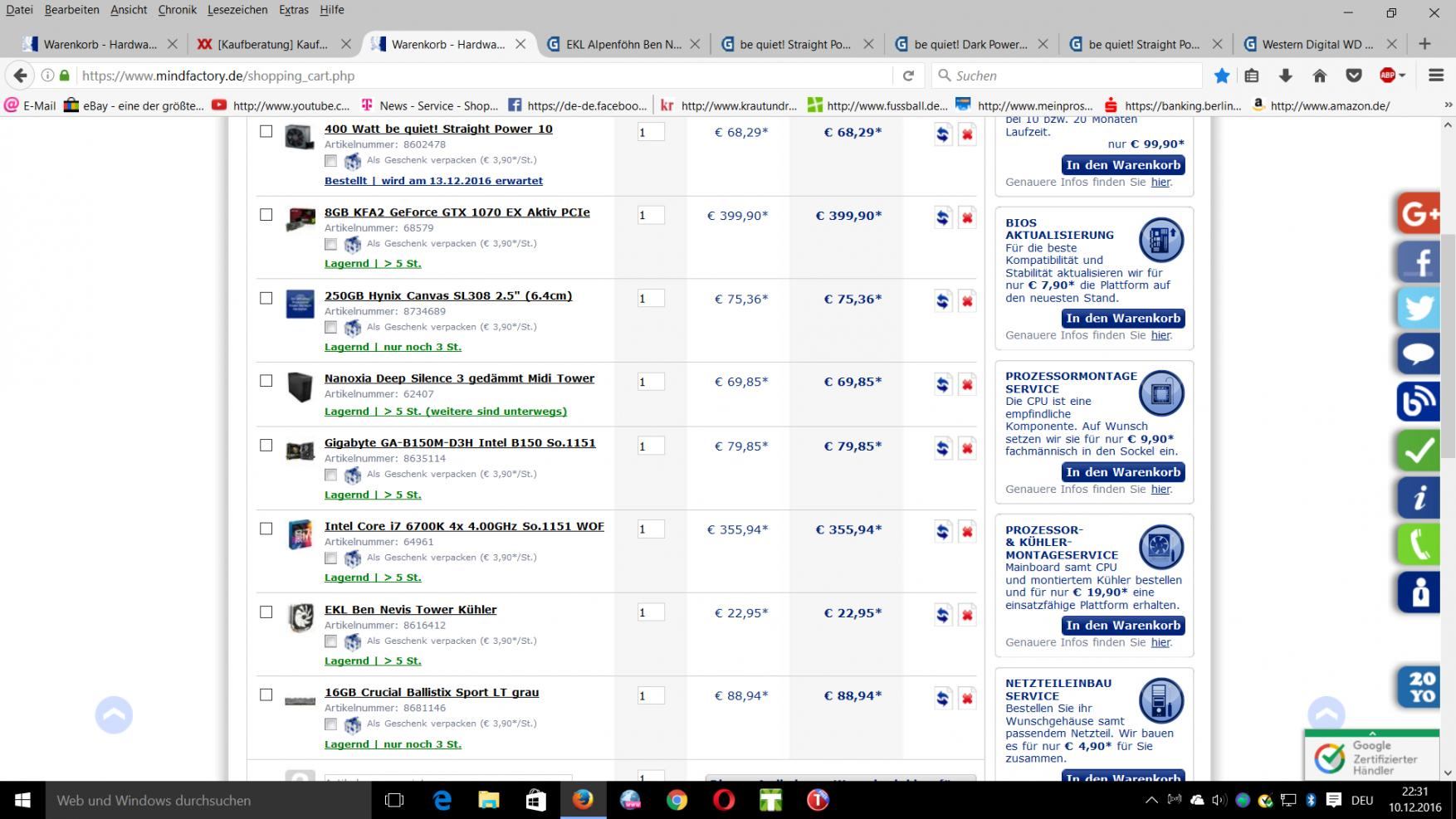
Task: Open the Nanoxia Deep Silence 3 product link
Action: (459, 378)
